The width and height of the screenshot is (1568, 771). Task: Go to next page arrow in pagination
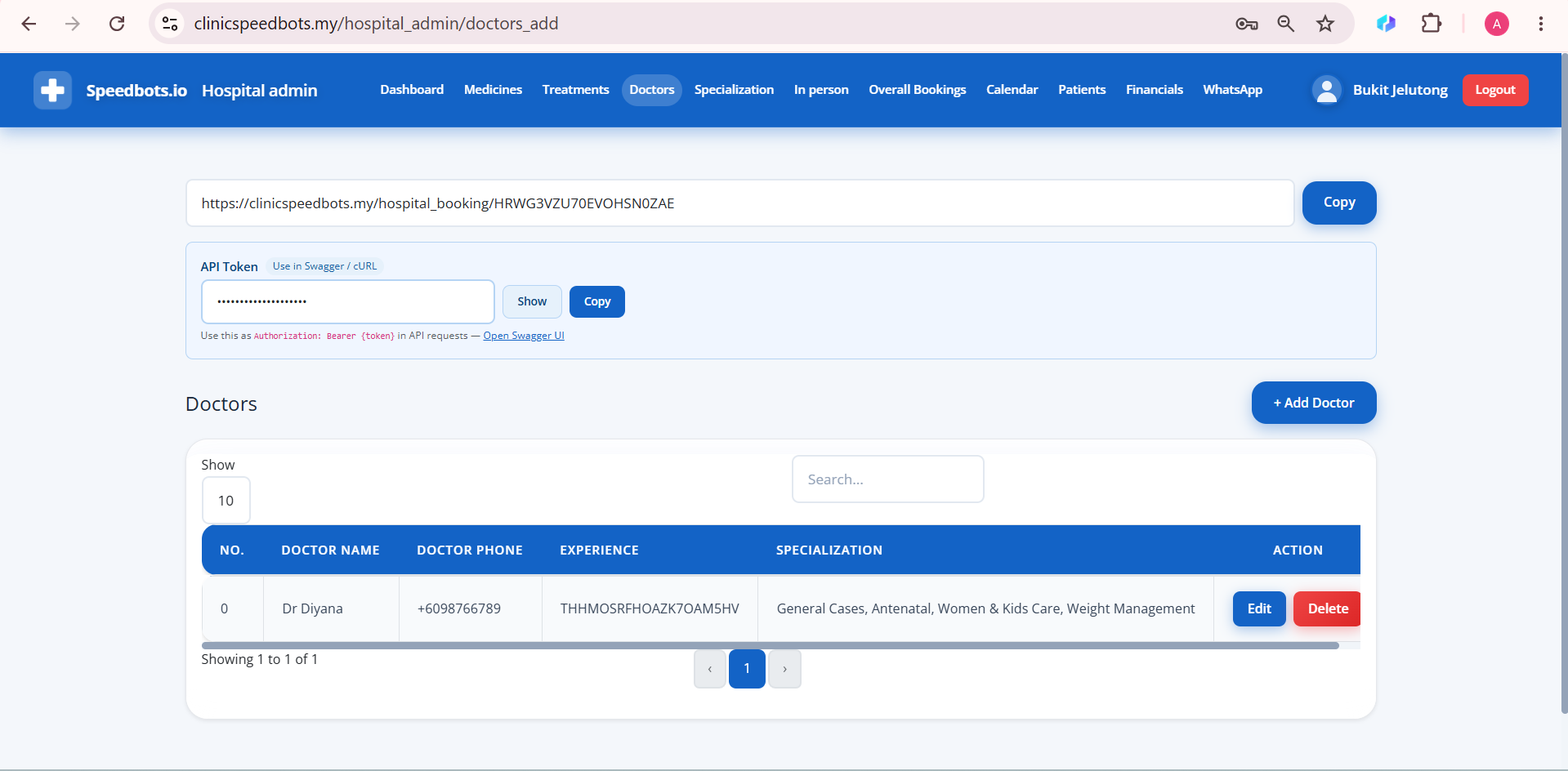[784, 669]
